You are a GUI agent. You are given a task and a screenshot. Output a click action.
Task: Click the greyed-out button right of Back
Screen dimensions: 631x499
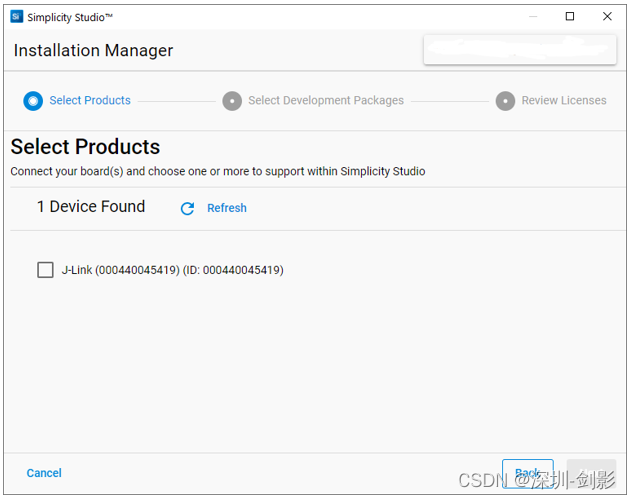pyautogui.click(x=591, y=473)
